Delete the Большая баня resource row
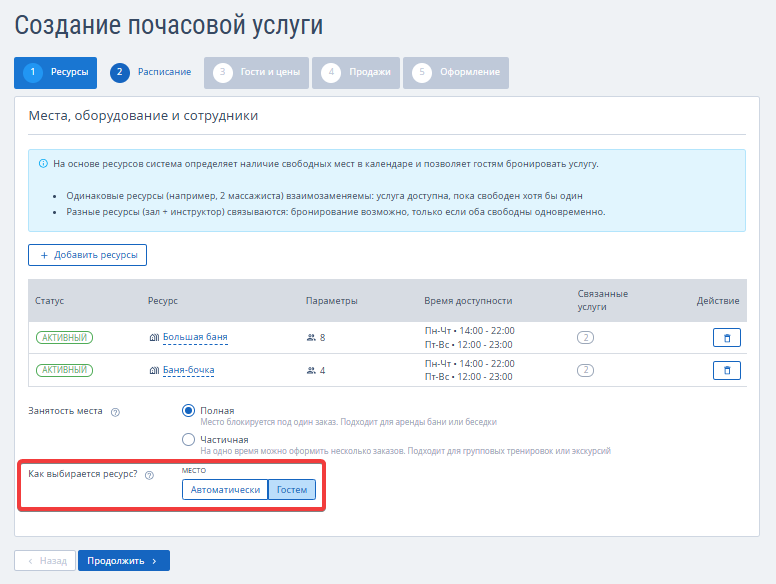This screenshot has width=776, height=584. coord(727,338)
